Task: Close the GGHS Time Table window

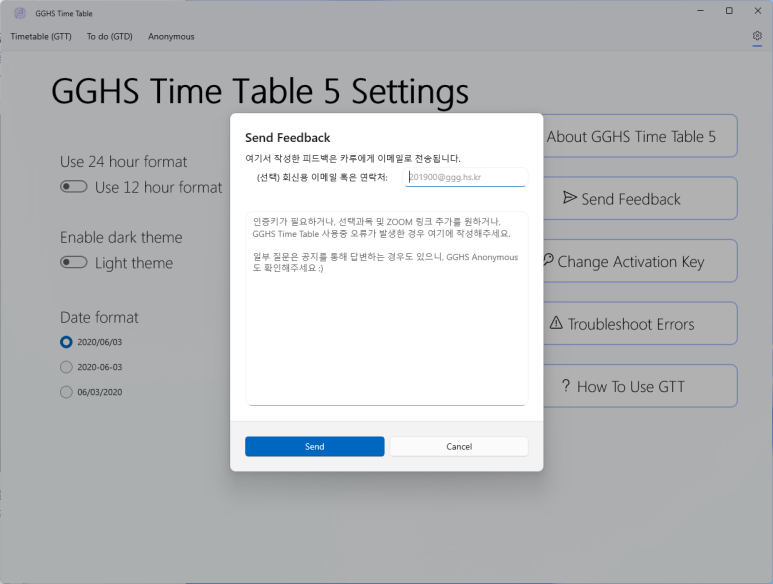Action: [x=758, y=11]
